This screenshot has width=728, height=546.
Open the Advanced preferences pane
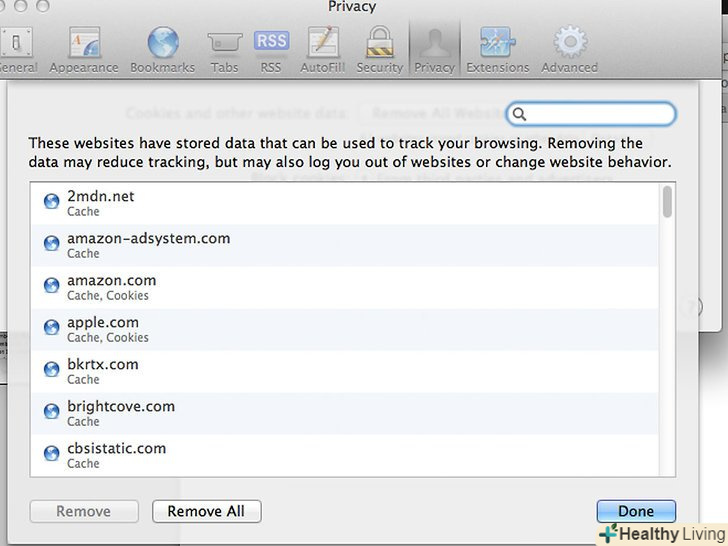pos(570,50)
